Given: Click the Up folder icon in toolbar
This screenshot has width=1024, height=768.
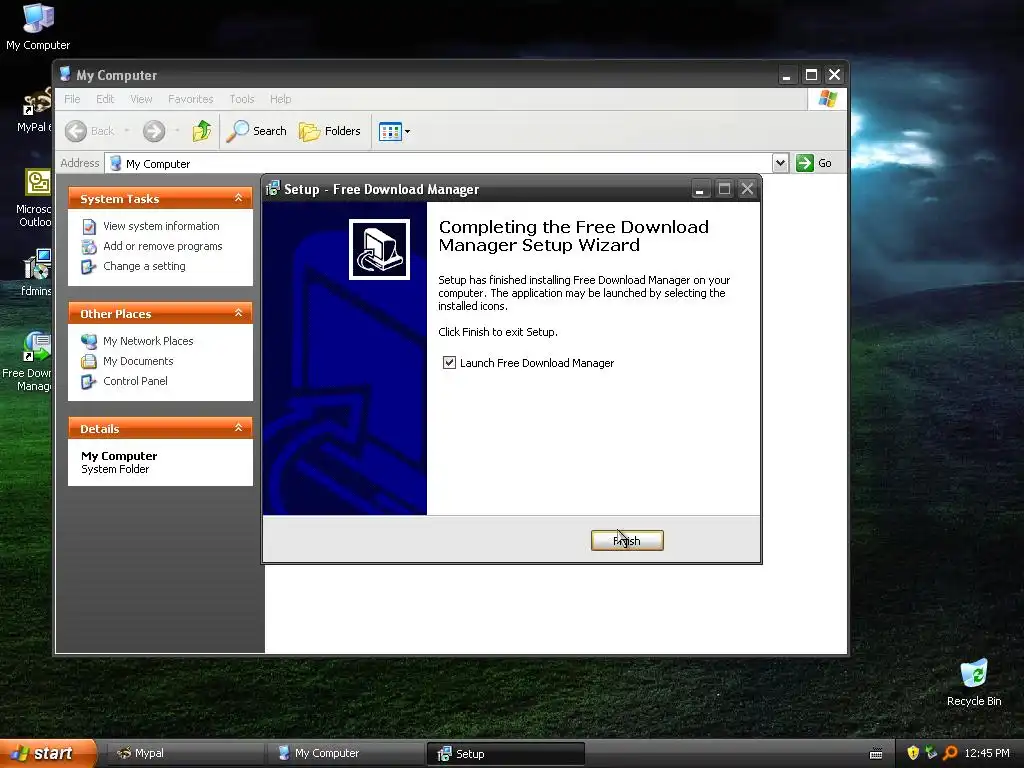Looking at the screenshot, I should pos(202,131).
